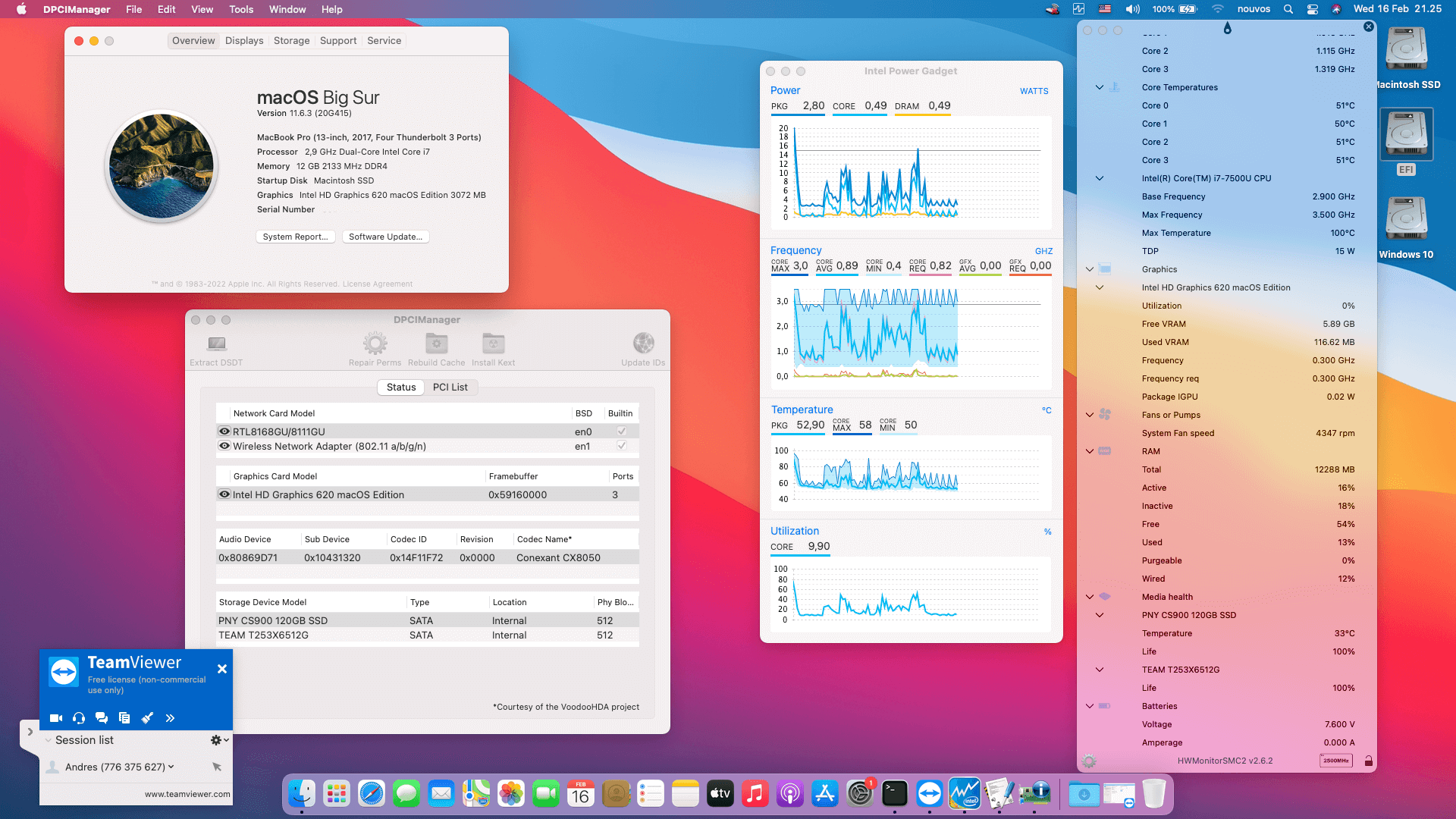
Task: Start TeamViewer video call camera icon
Action: tap(56, 718)
